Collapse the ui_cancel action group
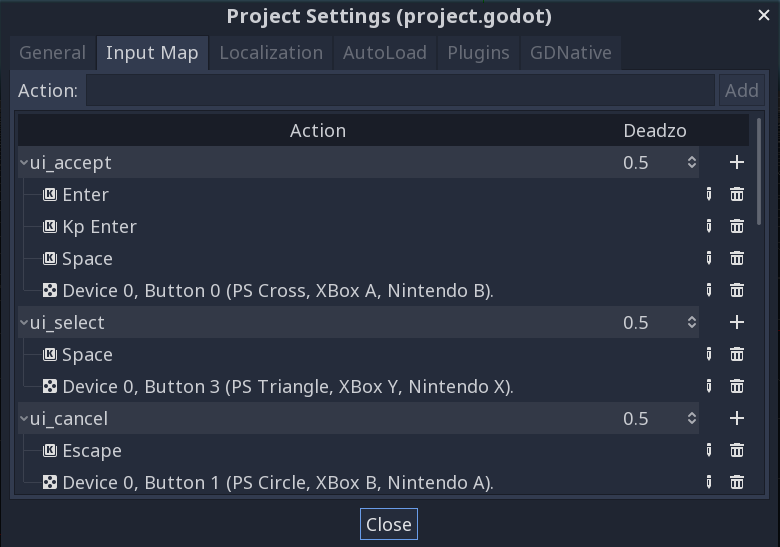 [x=24, y=418]
